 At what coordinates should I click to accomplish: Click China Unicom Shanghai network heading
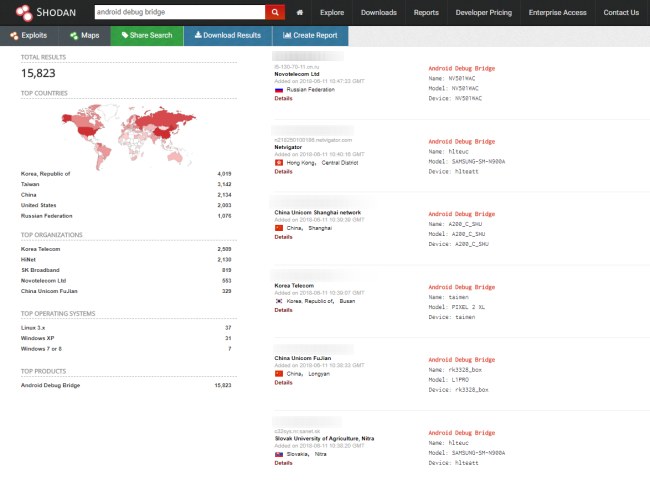coord(318,213)
